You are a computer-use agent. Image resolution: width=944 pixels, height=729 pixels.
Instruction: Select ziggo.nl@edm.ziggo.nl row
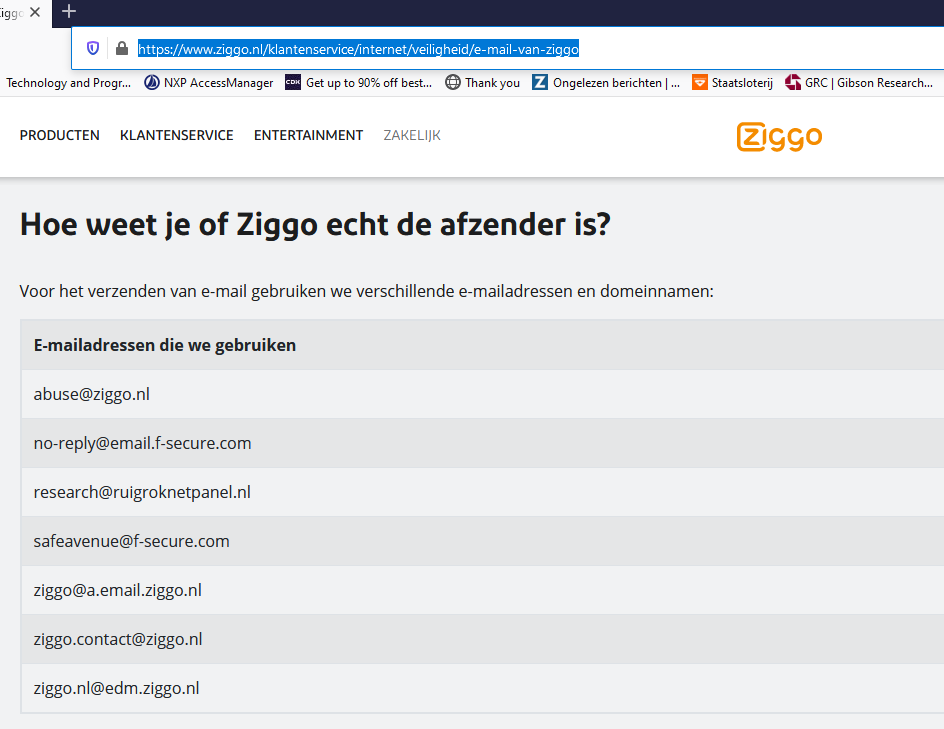[482, 688]
